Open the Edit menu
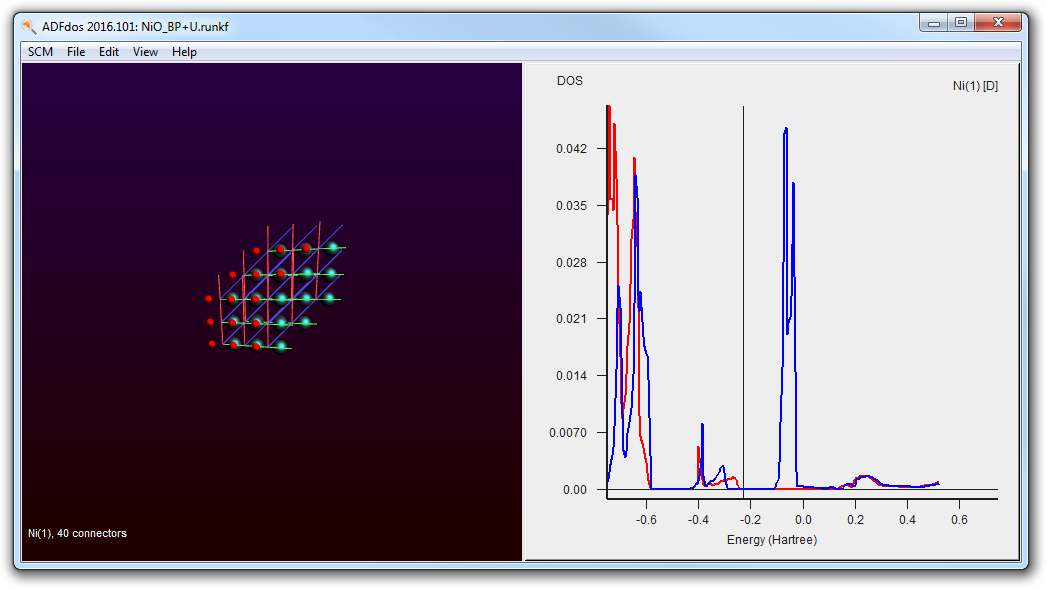 (x=109, y=51)
